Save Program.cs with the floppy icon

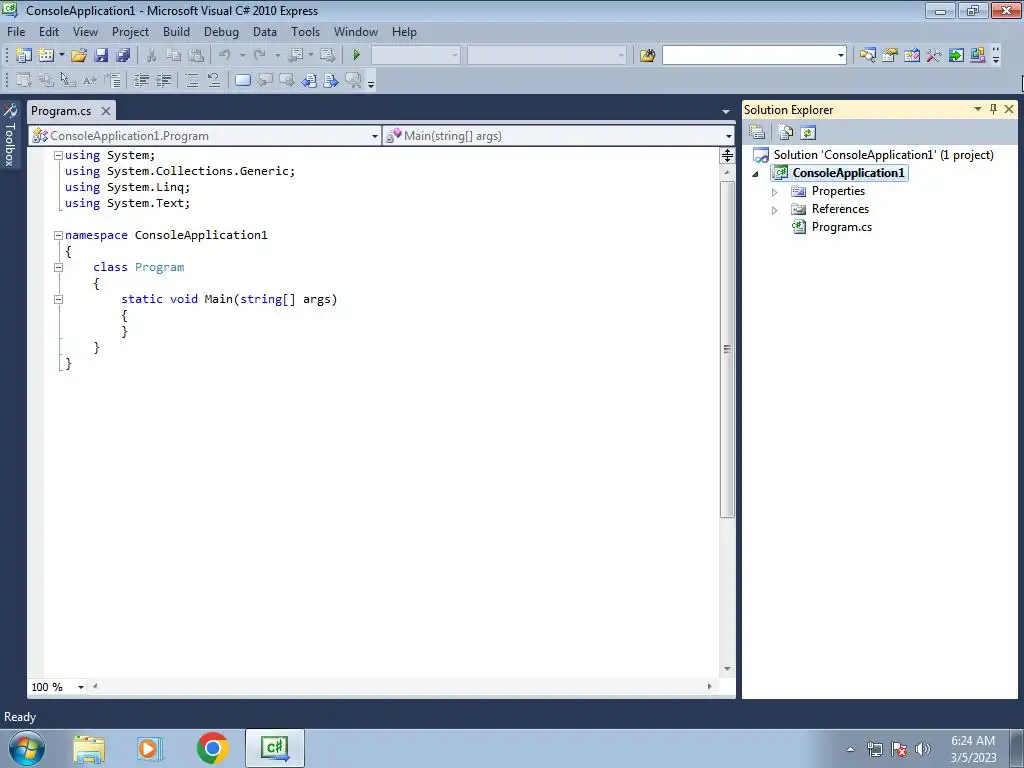[x=101, y=56]
